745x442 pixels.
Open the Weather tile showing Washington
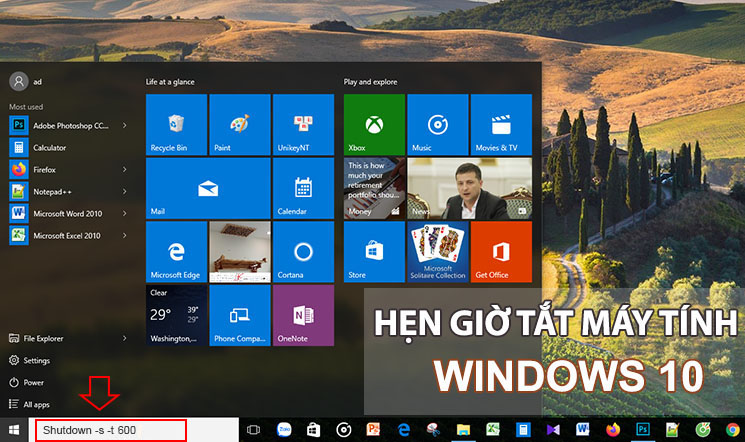pyautogui.click(x=176, y=313)
